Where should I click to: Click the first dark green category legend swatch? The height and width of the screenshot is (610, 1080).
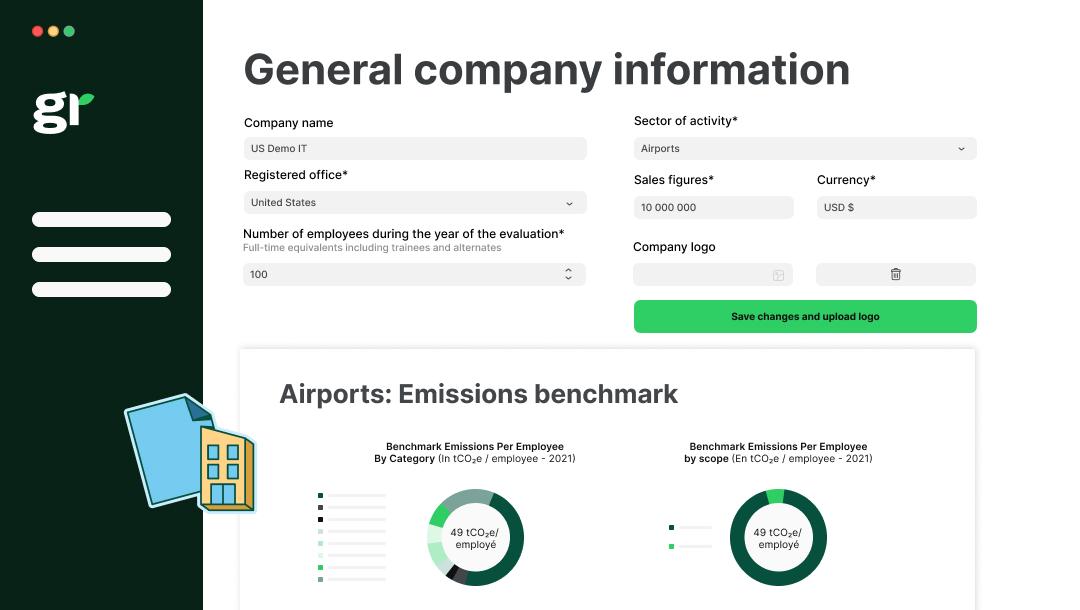click(320, 495)
